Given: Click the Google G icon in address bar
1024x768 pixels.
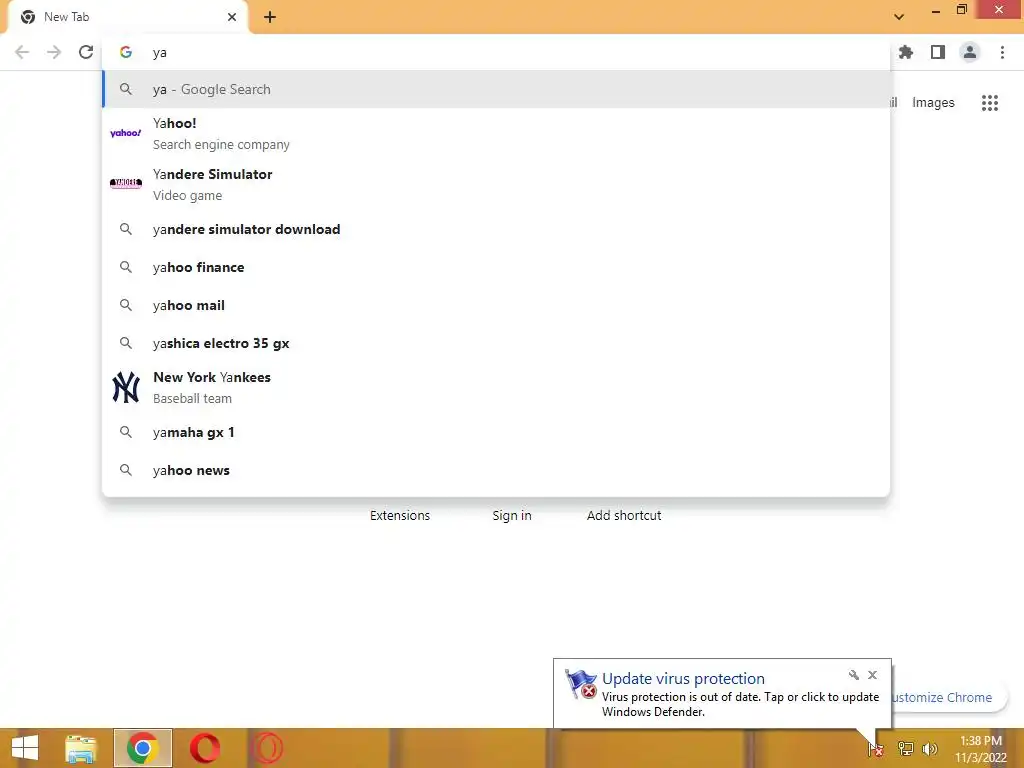Looking at the screenshot, I should click(x=126, y=52).
